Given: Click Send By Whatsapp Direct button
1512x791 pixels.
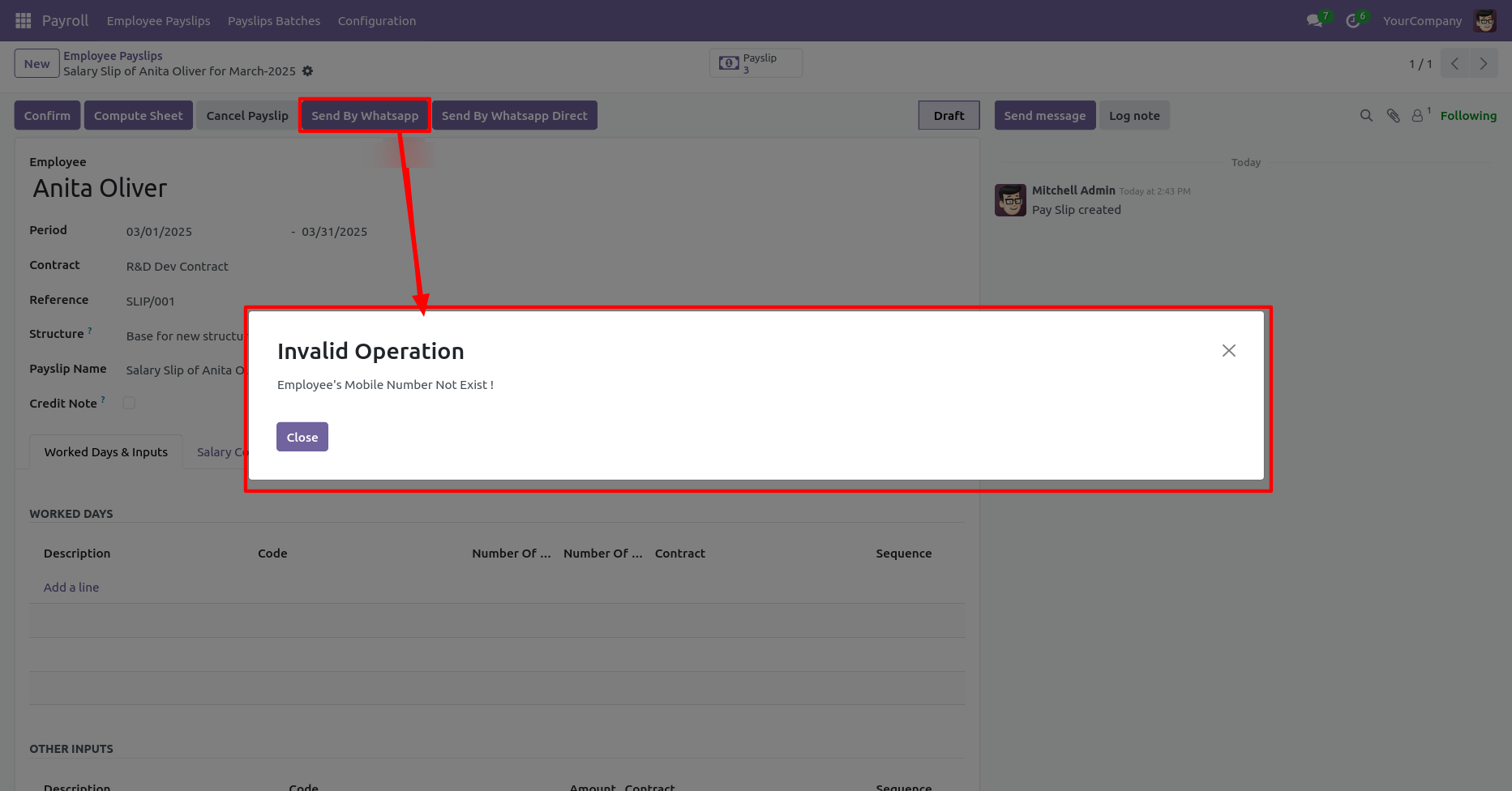Looking at the screenshot, I should (515, 115).
